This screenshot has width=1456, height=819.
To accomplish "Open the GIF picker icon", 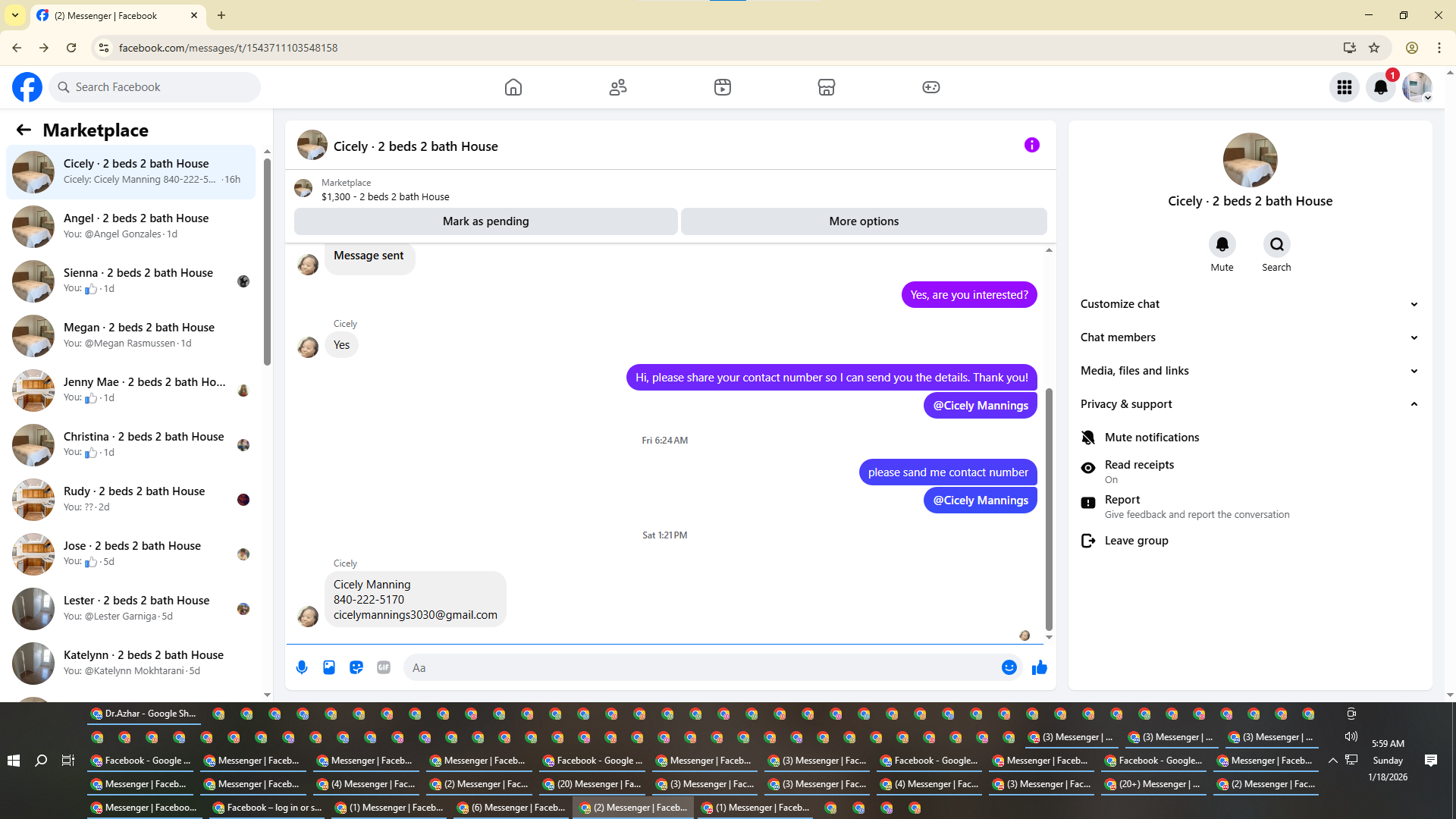I will [x=384, y=667].
